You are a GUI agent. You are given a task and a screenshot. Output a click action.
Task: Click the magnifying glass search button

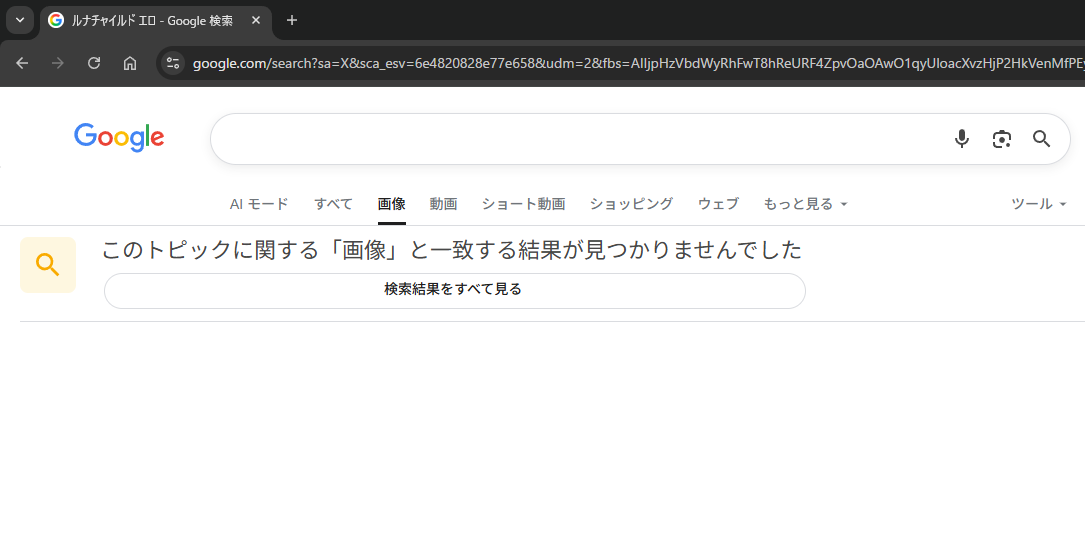(1041, 139)
